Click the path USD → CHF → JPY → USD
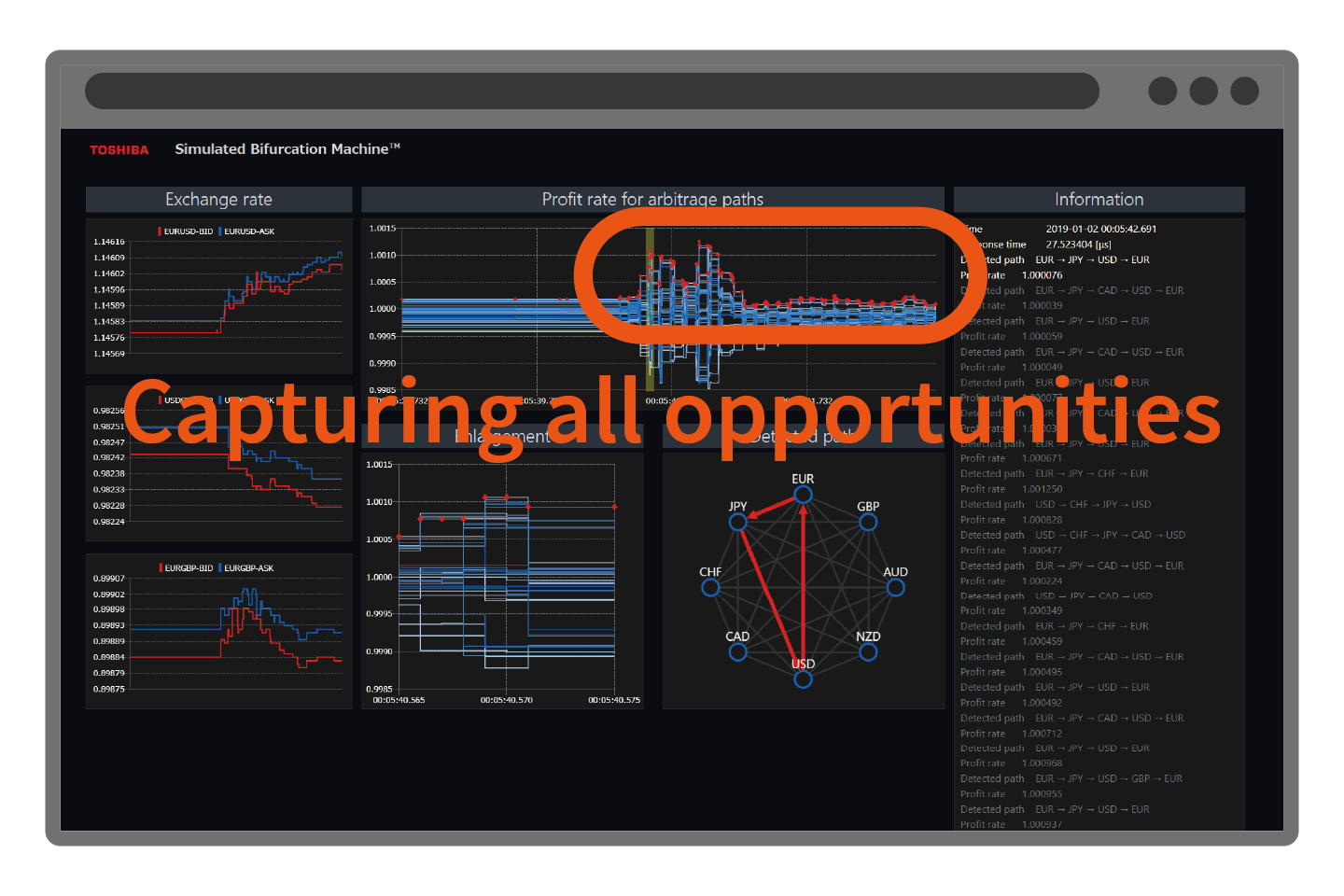This screenshot has width=1344, height=896. tap(1093, 504)
